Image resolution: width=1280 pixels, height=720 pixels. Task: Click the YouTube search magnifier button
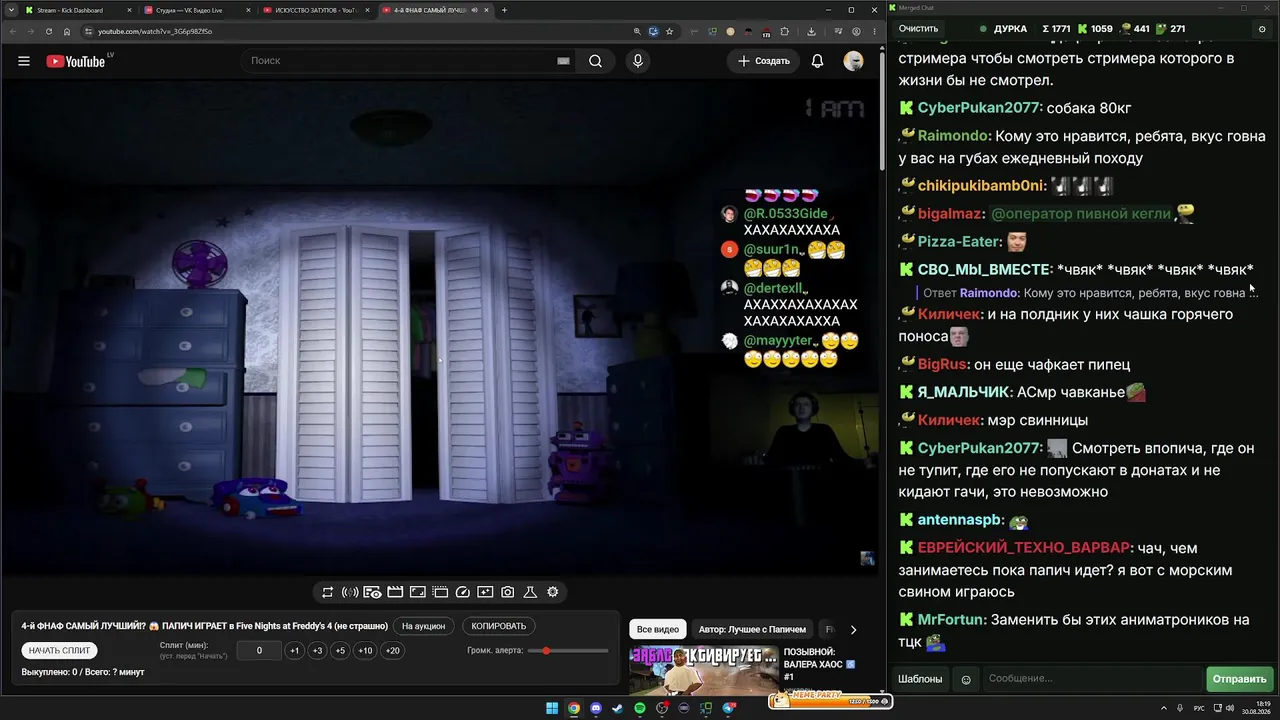(x=595, y=61)
